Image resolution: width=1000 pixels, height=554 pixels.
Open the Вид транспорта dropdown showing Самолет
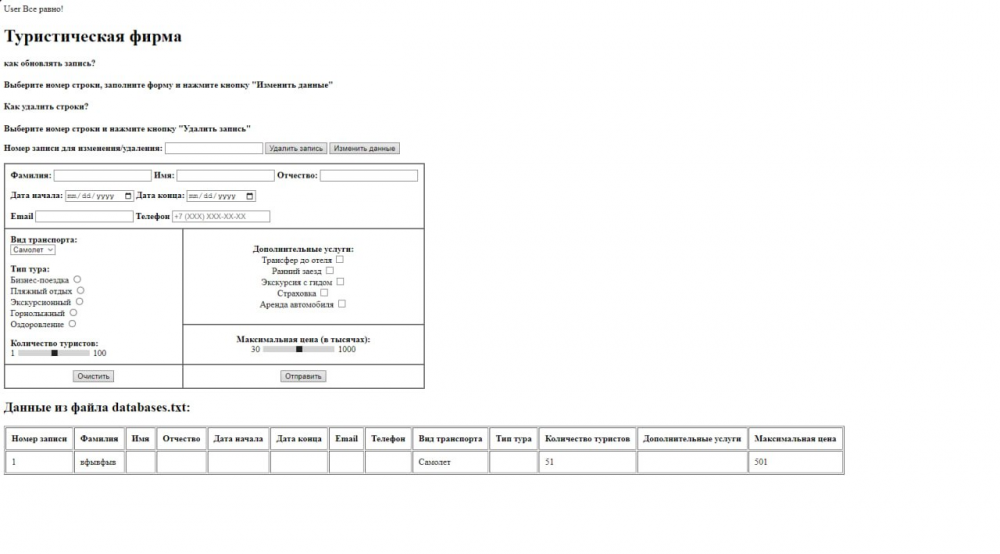[x=33, y=250]
